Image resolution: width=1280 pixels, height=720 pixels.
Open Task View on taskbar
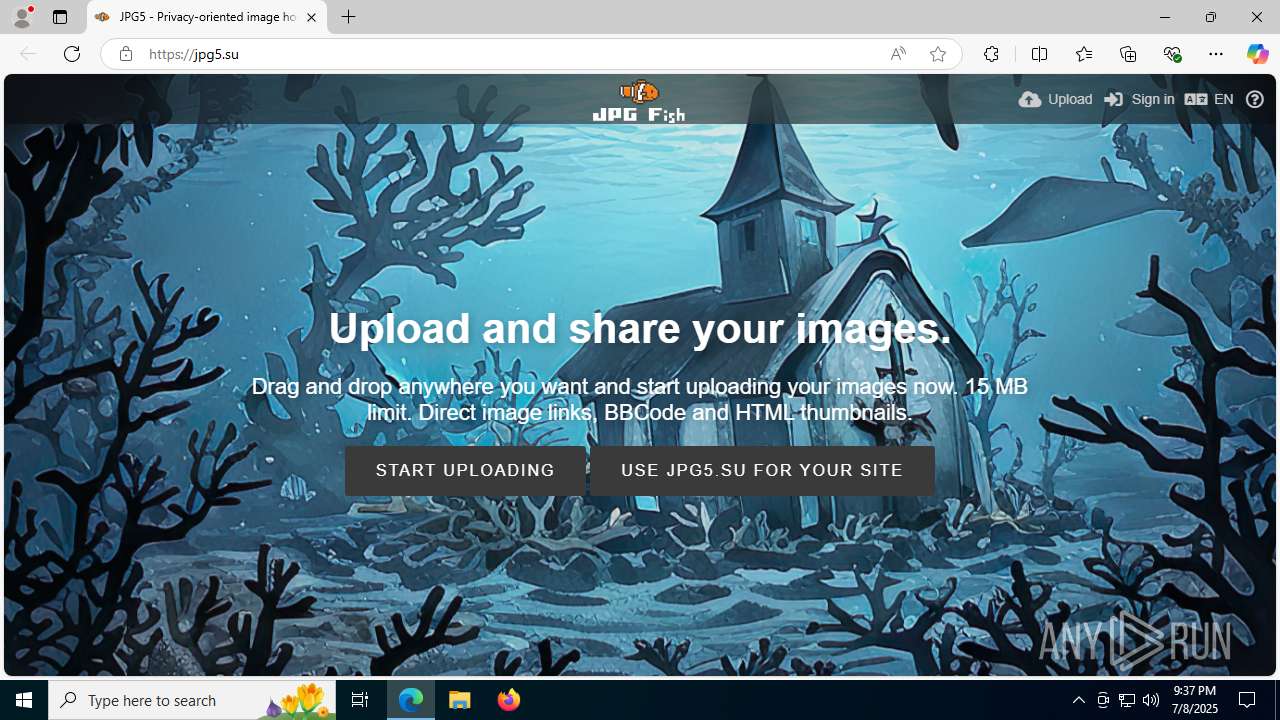(360, 700)
